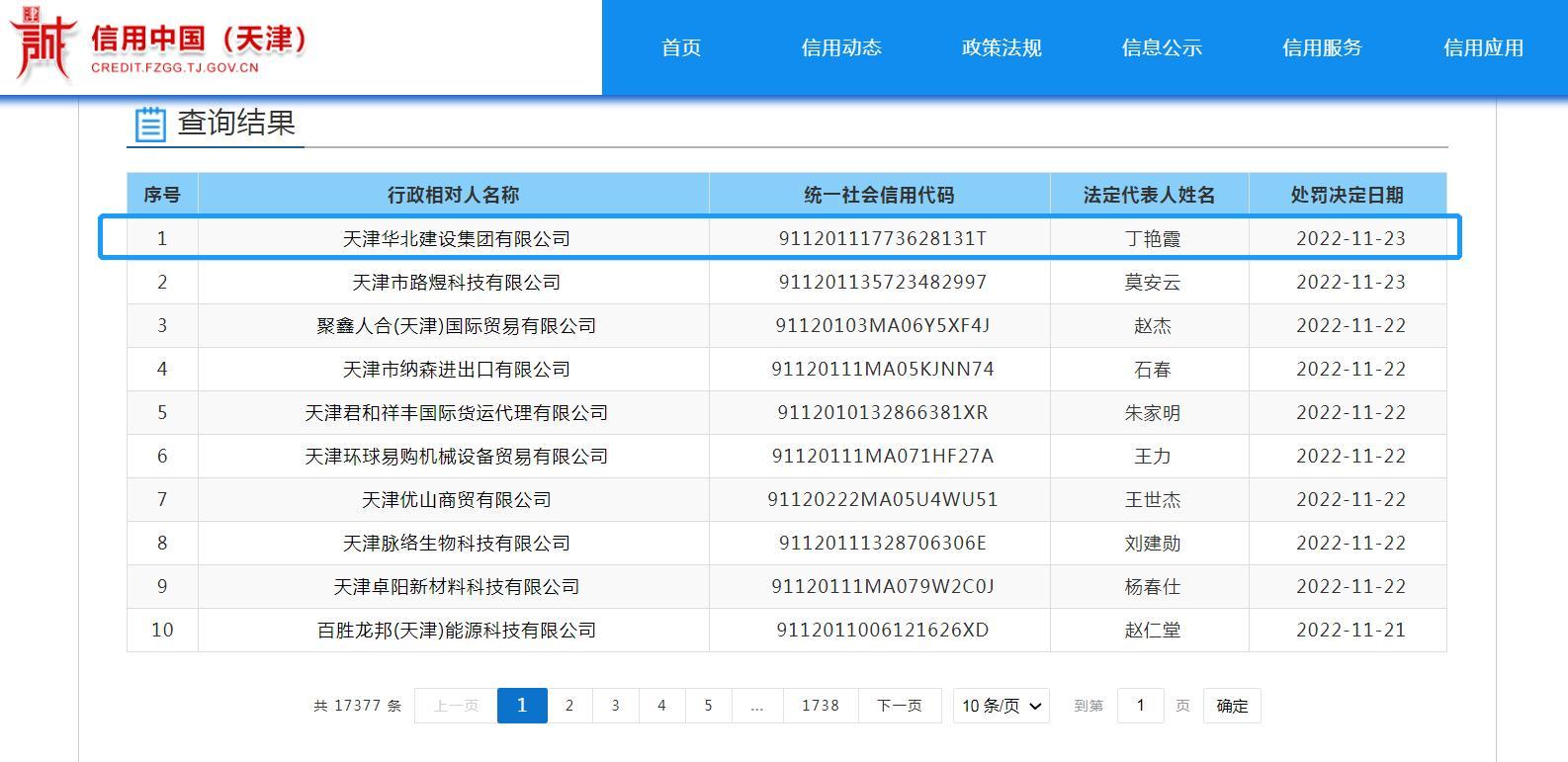This screenshot has height=762, width=1568.
Task: Click the 确定 confirm page jump button
Action: tap(1232, 706)
